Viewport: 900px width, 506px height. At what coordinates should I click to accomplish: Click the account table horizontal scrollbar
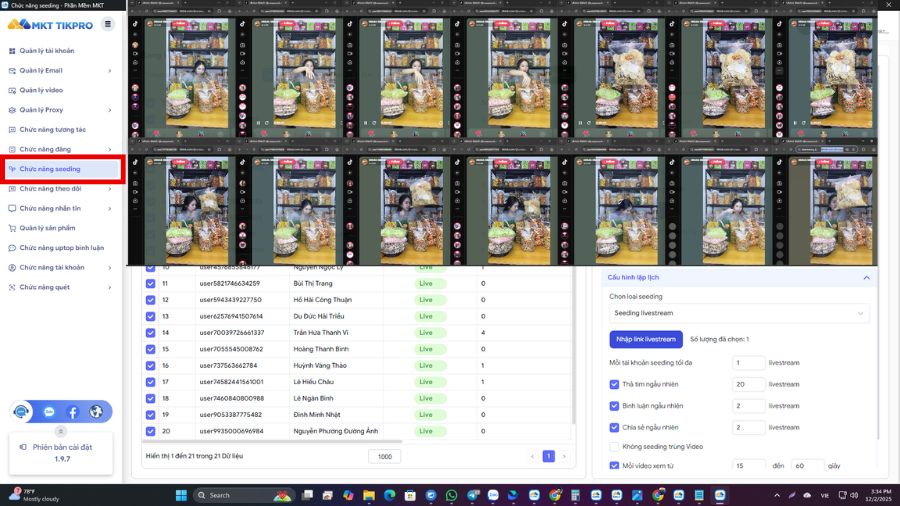click(x=272, y=442)
